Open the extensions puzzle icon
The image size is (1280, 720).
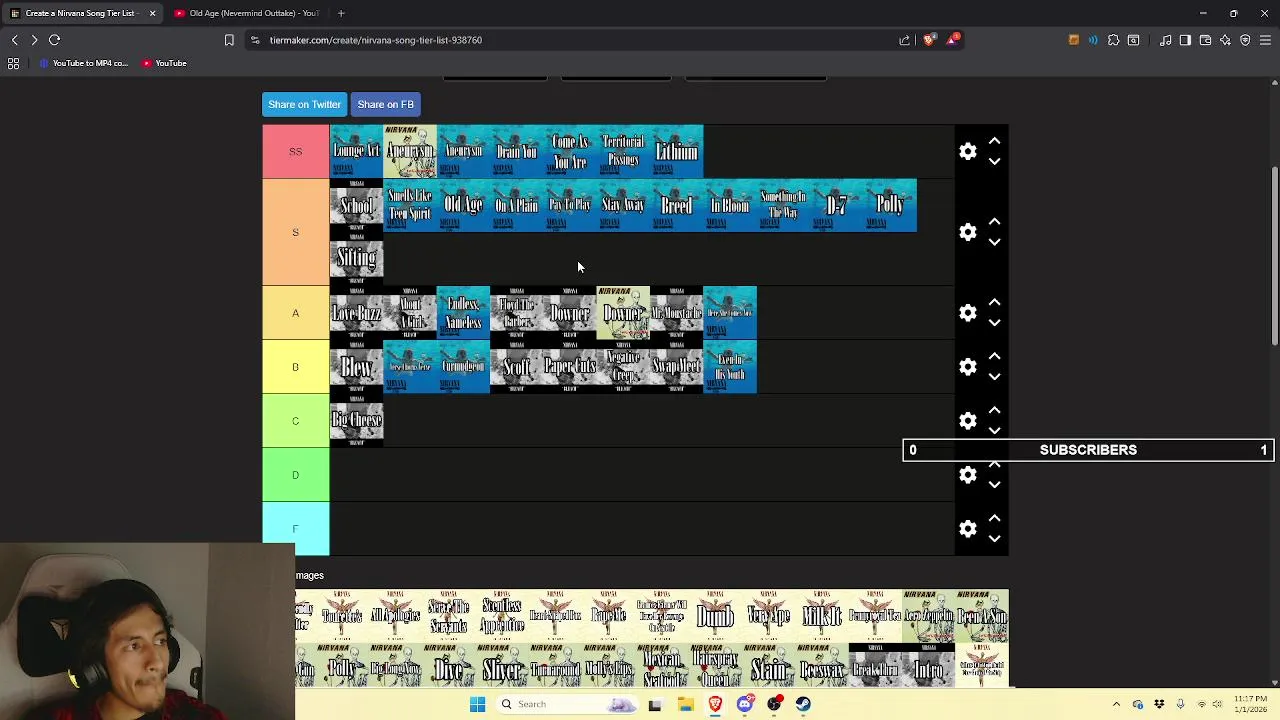click(x=1113, y=40)
